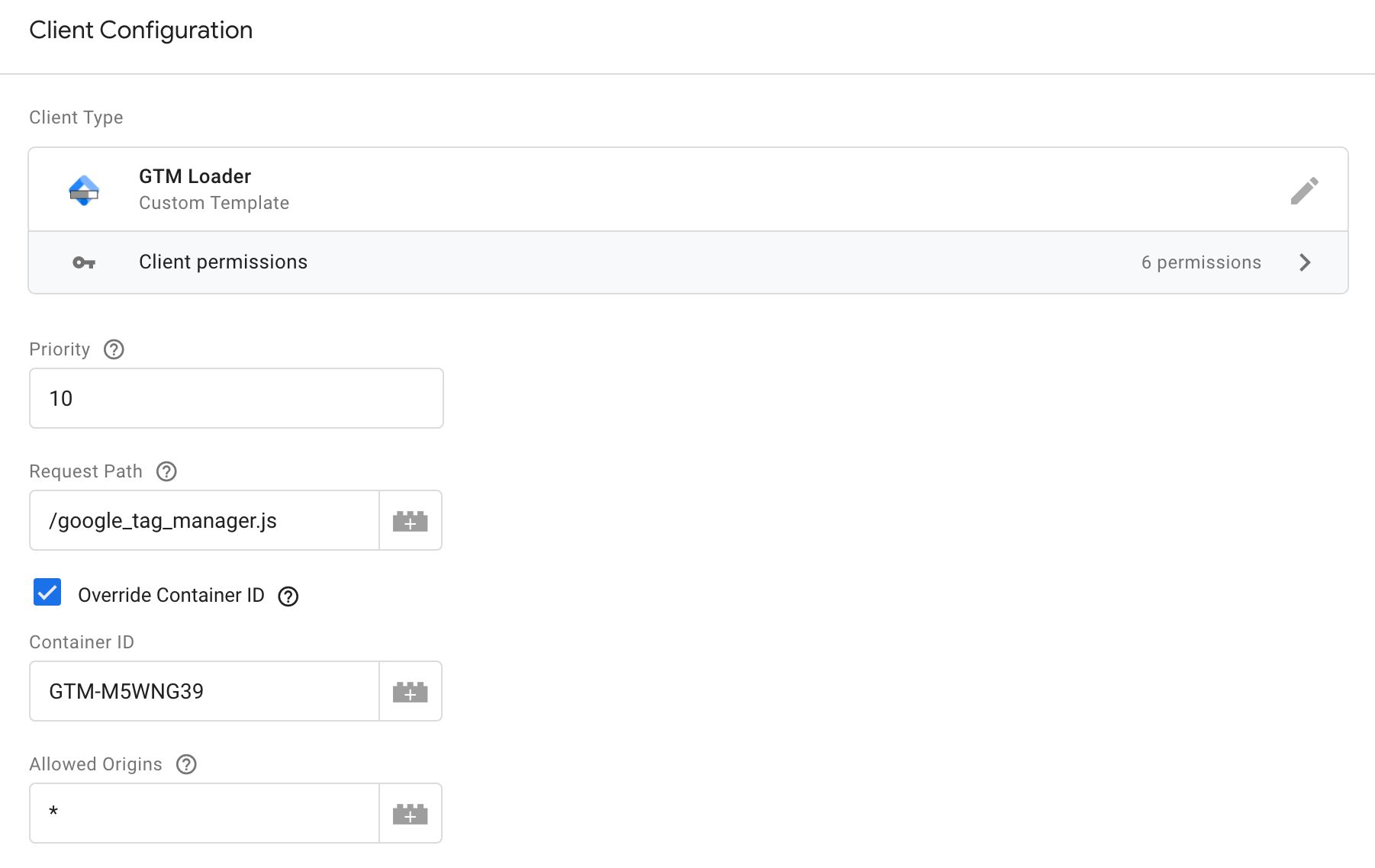Image resolution: width=1375 pixels, height=868 pixels.
Task: Click the 'Client Type' section label
Action: (76, 117)
